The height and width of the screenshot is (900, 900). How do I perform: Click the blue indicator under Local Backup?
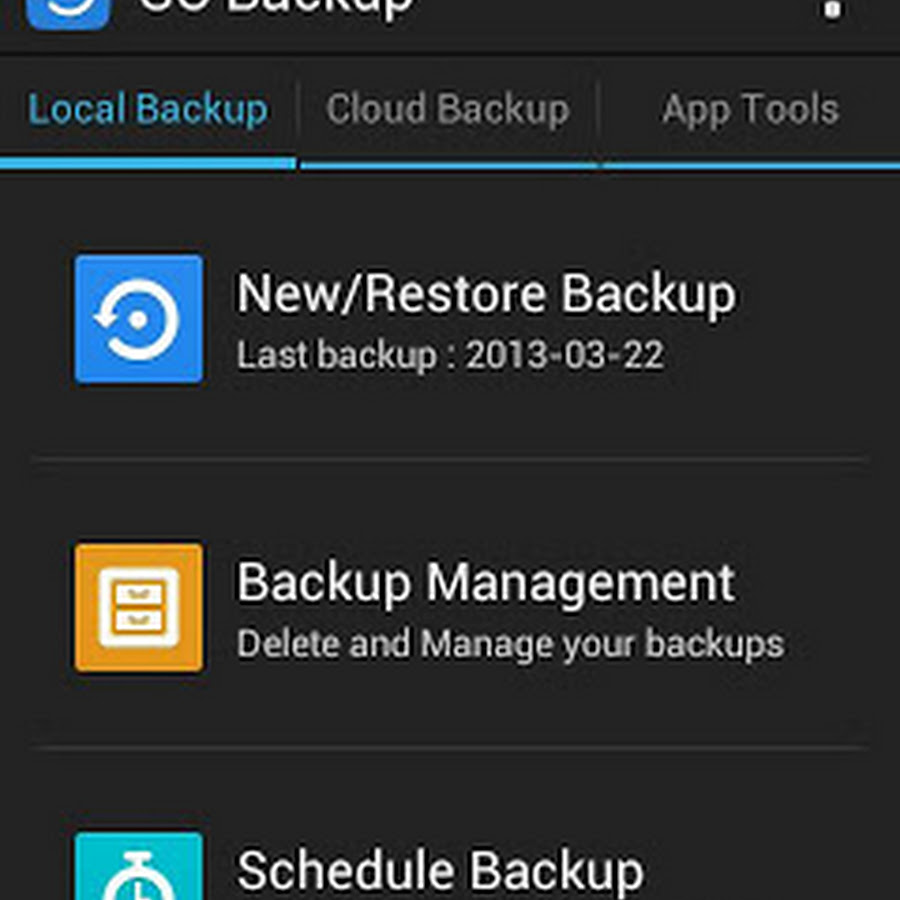[148, 163]
